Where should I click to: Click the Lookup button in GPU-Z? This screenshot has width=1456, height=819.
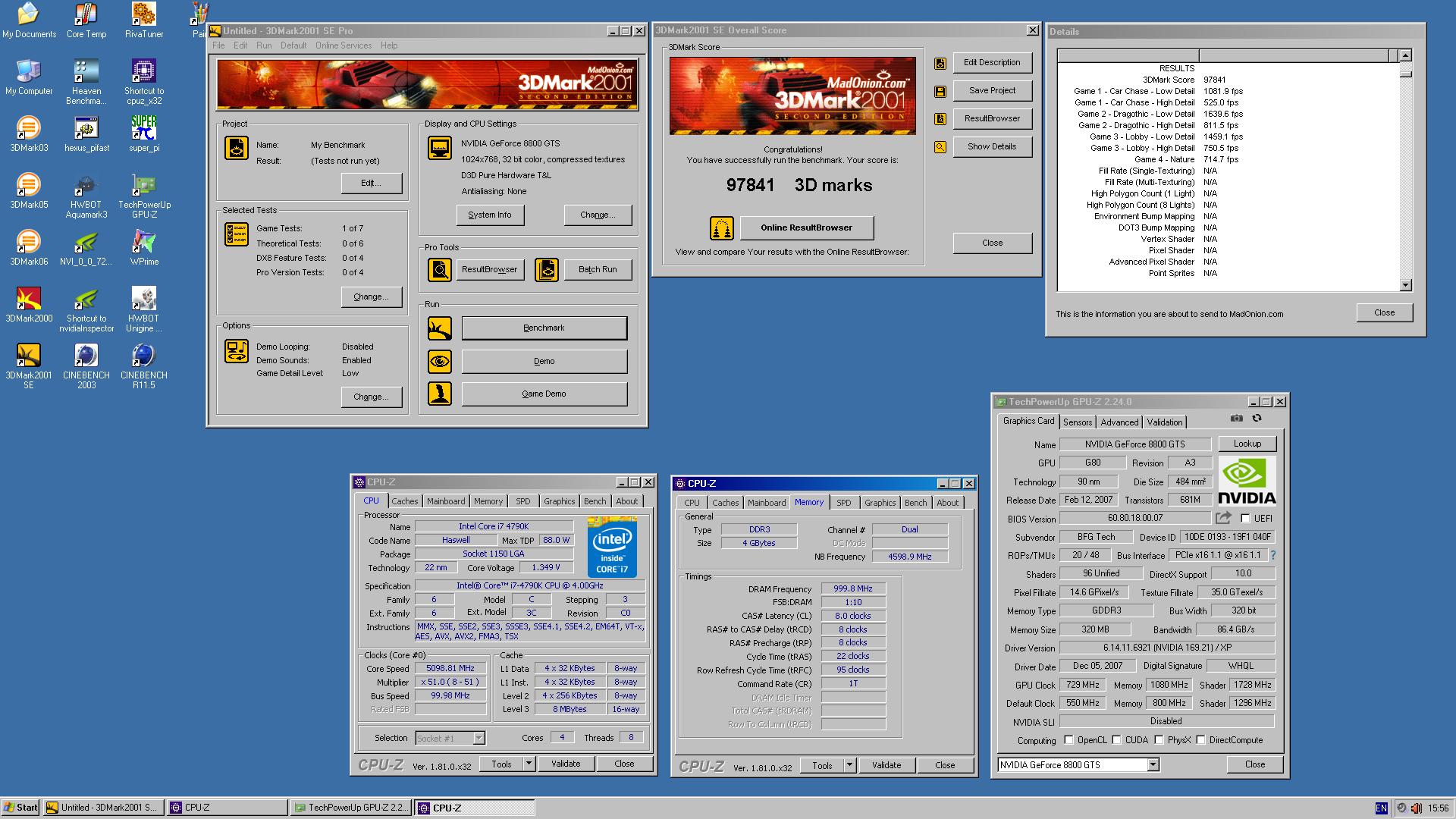coord(1247,444)
